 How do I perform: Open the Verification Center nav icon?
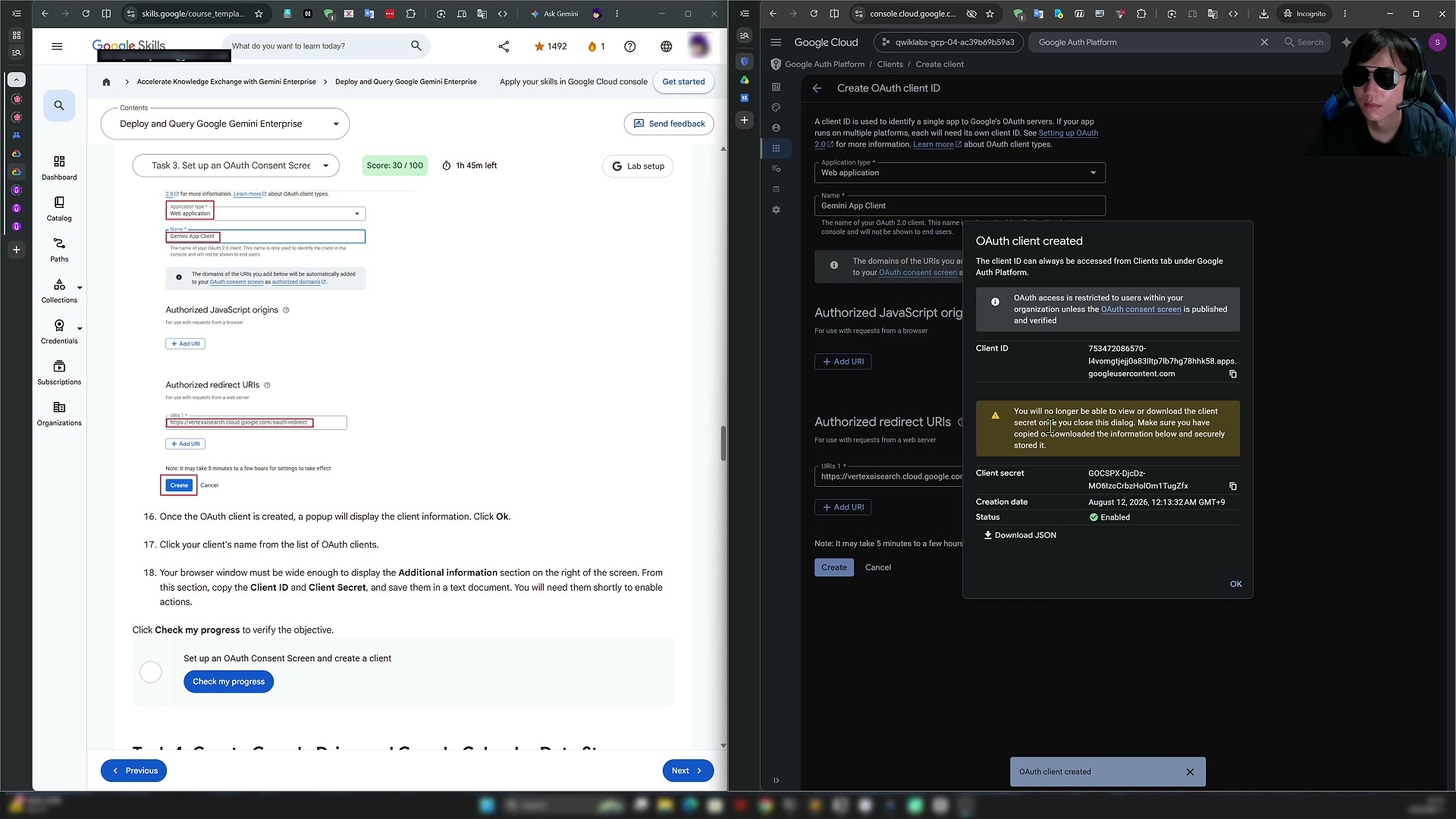[776, 190]
